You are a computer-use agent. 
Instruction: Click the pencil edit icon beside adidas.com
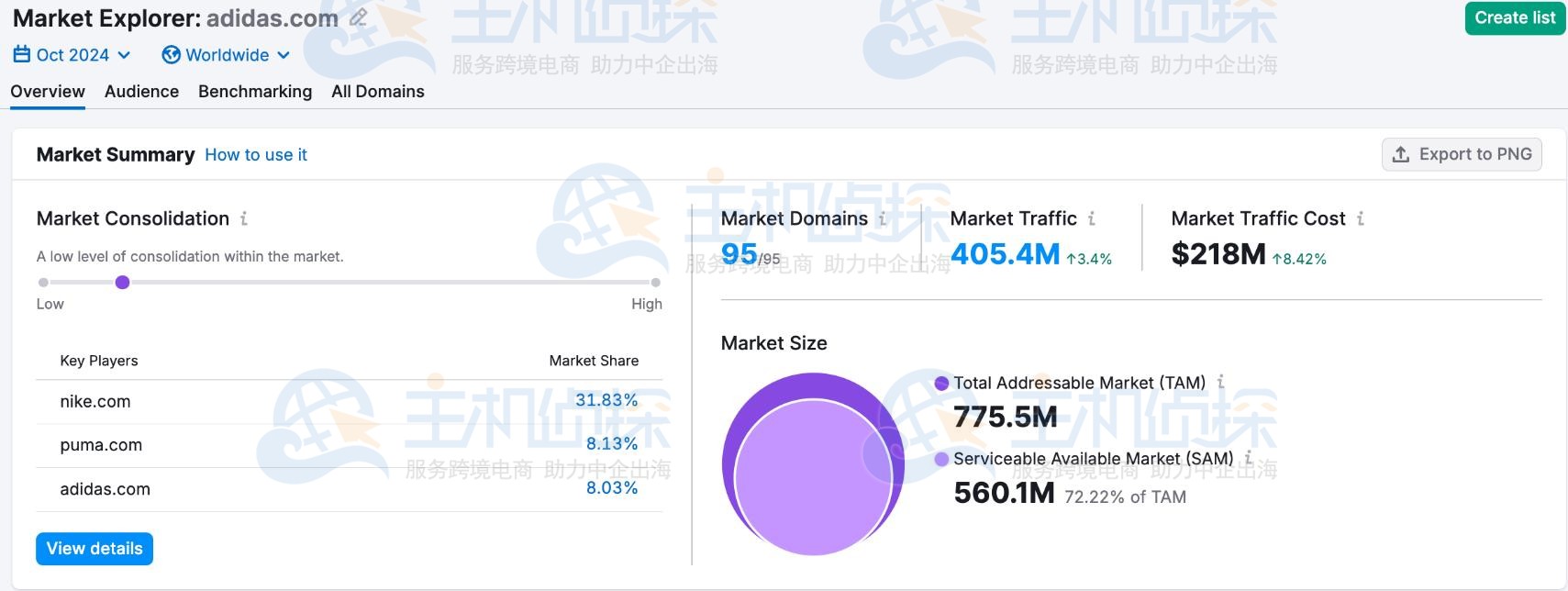[359, 17]
